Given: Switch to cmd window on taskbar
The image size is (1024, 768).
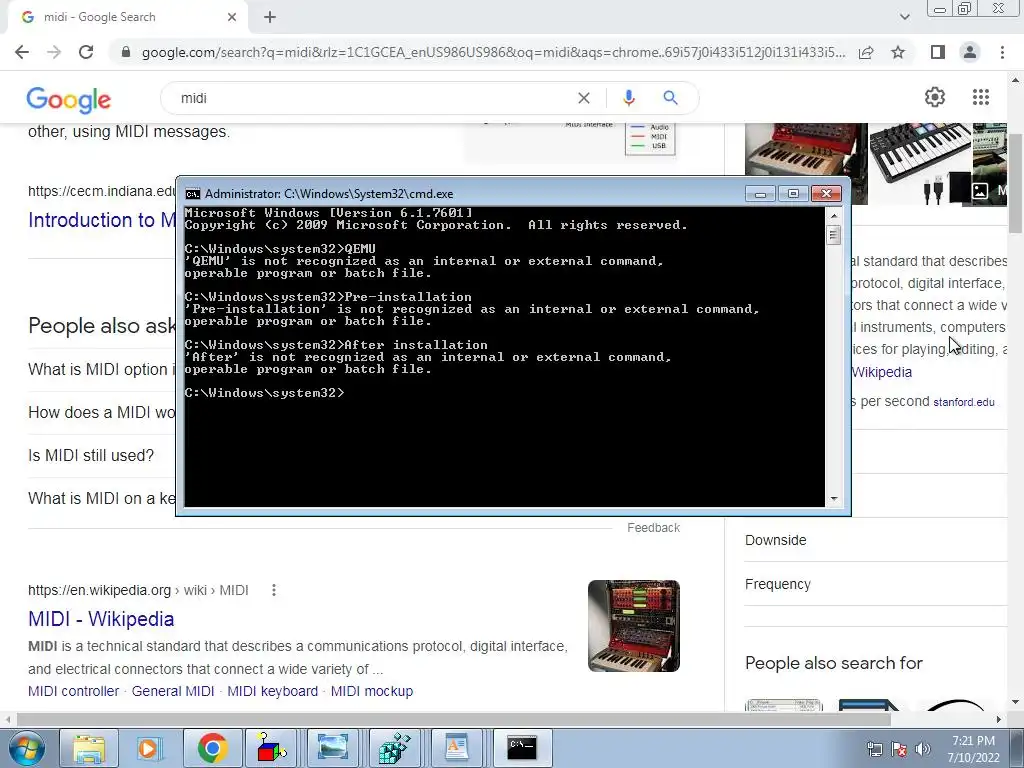Looking at the screenshot, I should 522,748.
